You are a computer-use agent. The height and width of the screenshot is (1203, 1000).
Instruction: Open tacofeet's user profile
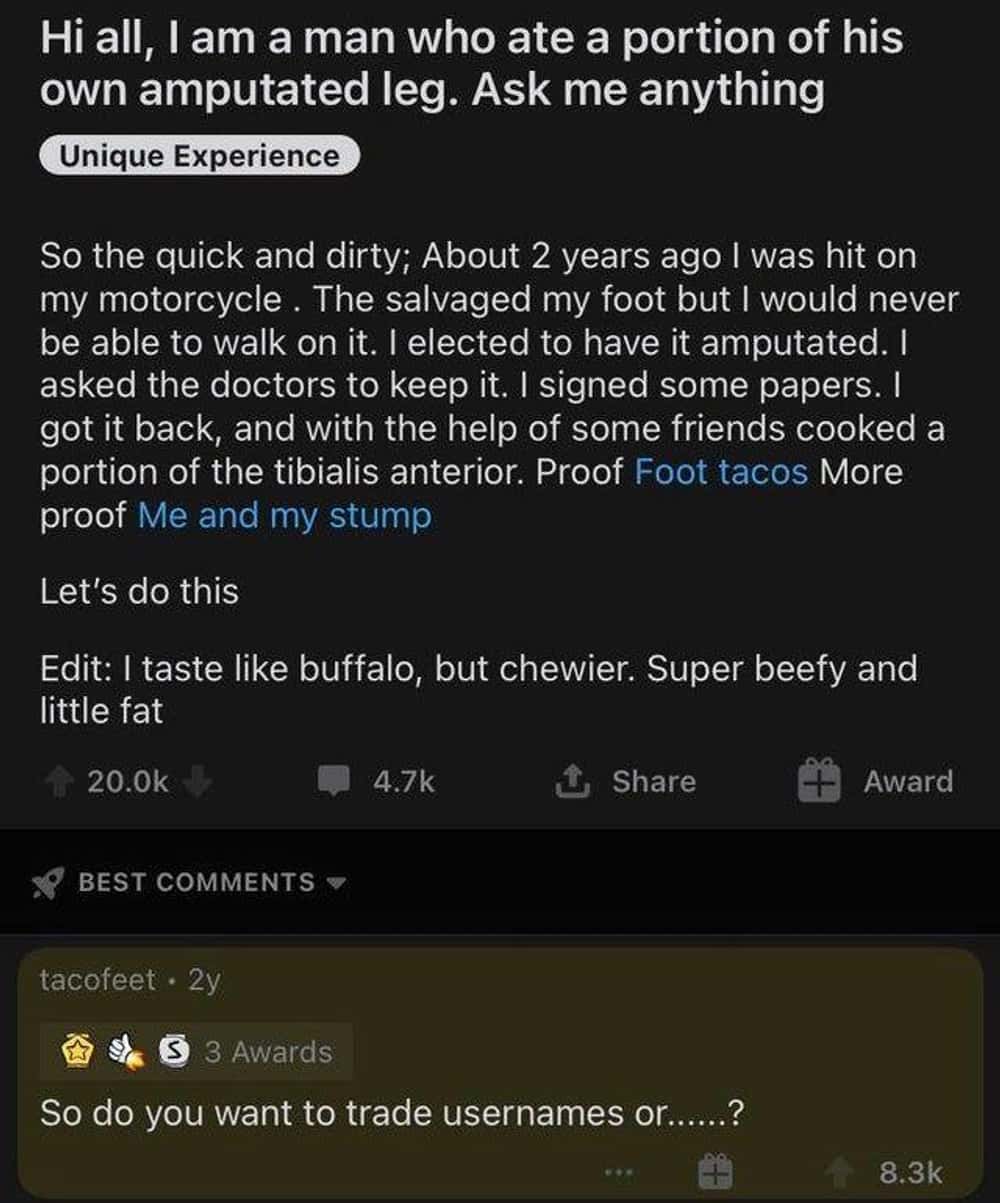(97, 980)
